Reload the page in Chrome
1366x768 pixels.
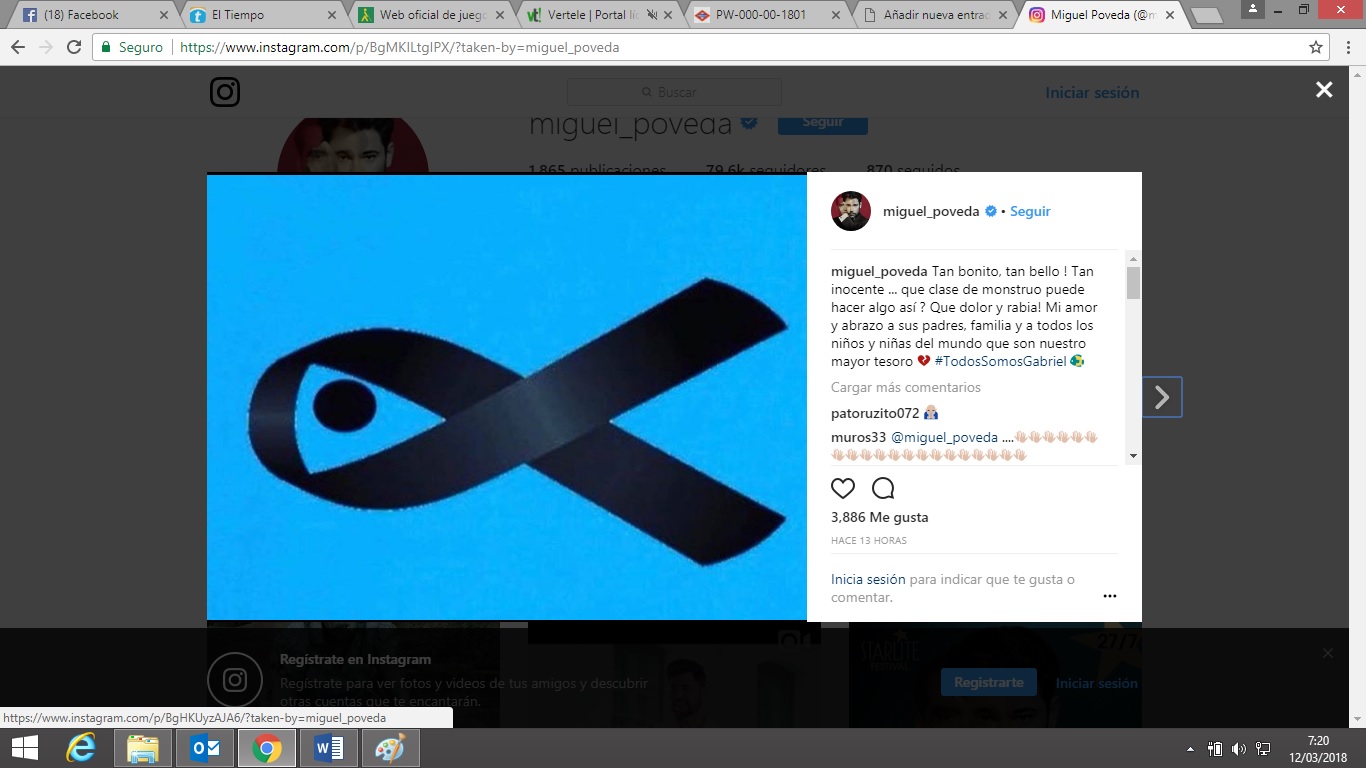(x=74, y=47)
